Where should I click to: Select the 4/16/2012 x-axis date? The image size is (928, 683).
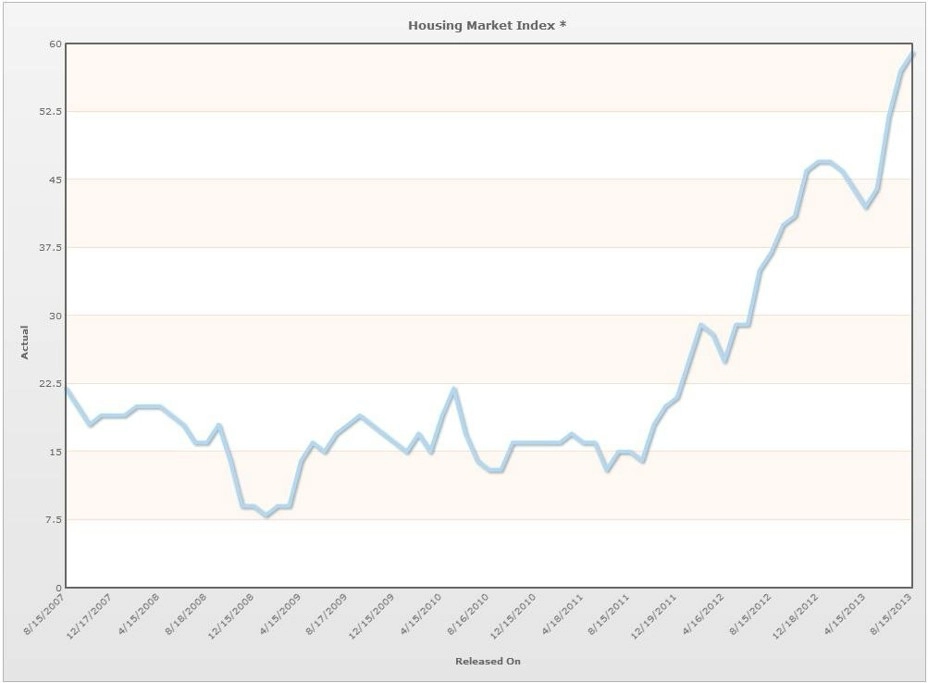[703, 615]
